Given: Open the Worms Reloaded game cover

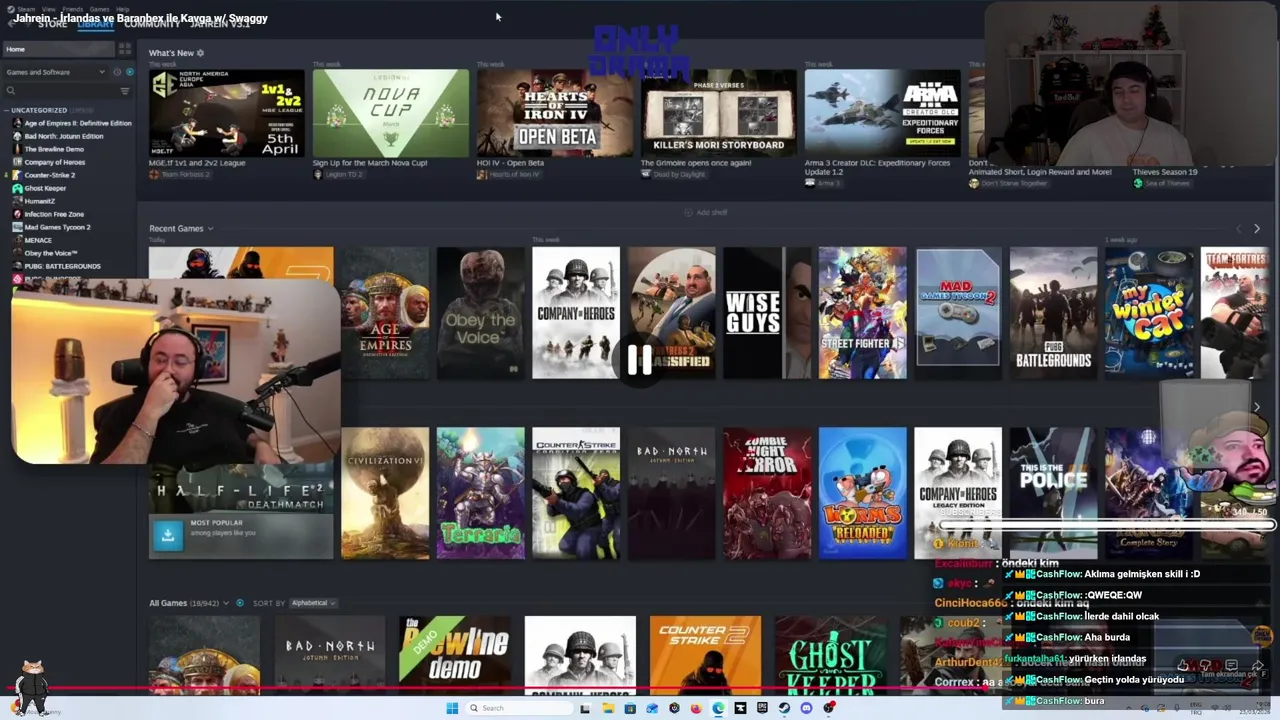Looking at the screenshot, I should click(x=862, y=493).
